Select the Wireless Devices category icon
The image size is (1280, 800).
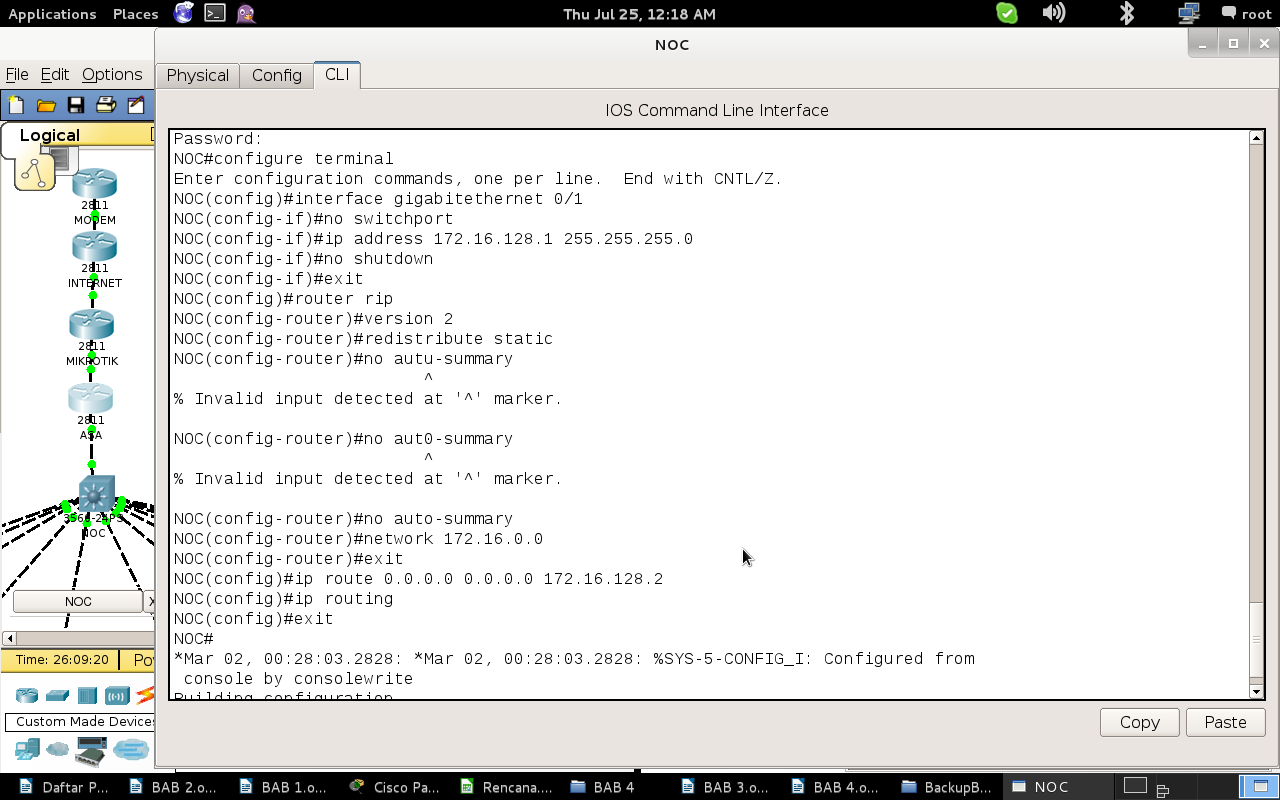[x=118, y=695]
